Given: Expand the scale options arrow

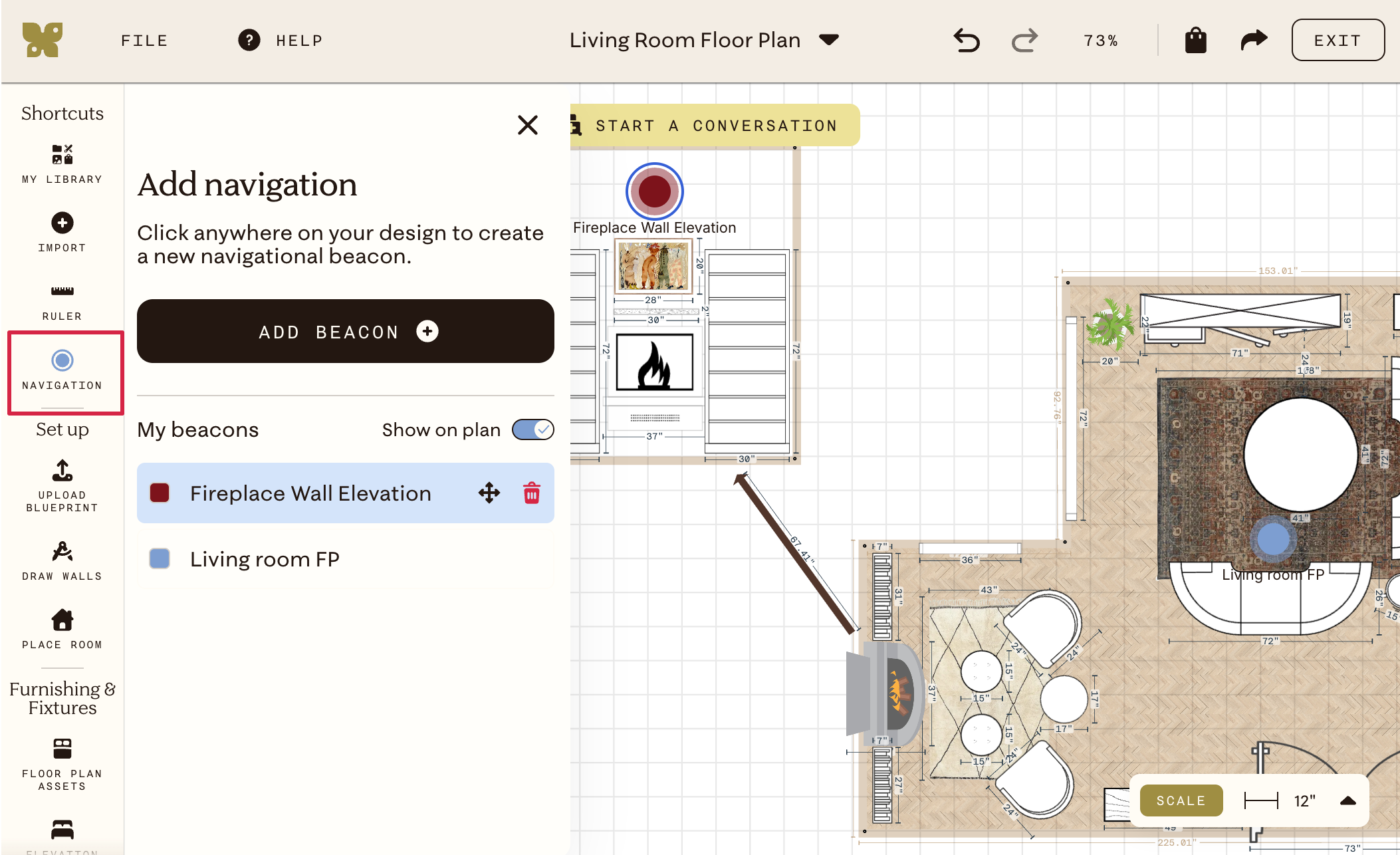Looking at the screenshot, I should 1348,800.
